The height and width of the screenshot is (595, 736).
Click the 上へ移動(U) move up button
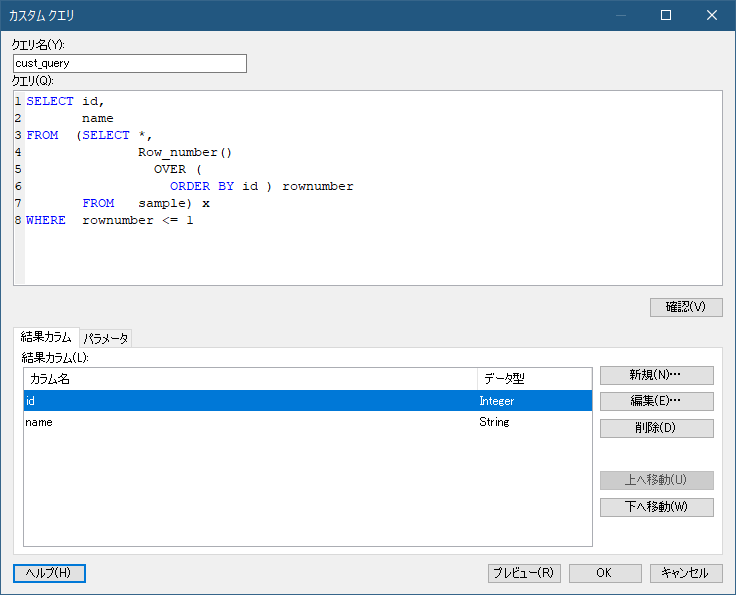(x=657, y=480)
